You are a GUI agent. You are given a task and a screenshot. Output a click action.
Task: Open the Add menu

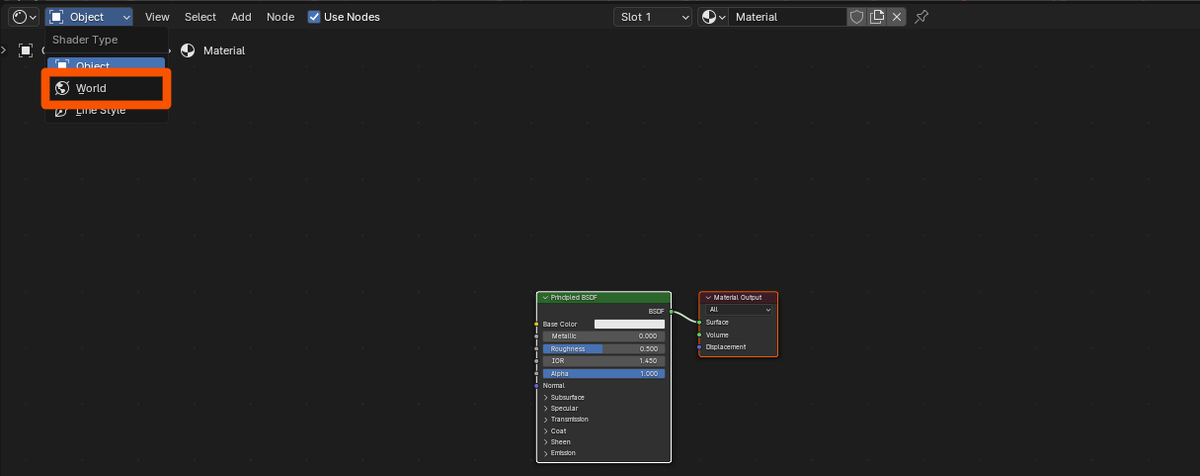pyautogui.click(x=241, y=17)
